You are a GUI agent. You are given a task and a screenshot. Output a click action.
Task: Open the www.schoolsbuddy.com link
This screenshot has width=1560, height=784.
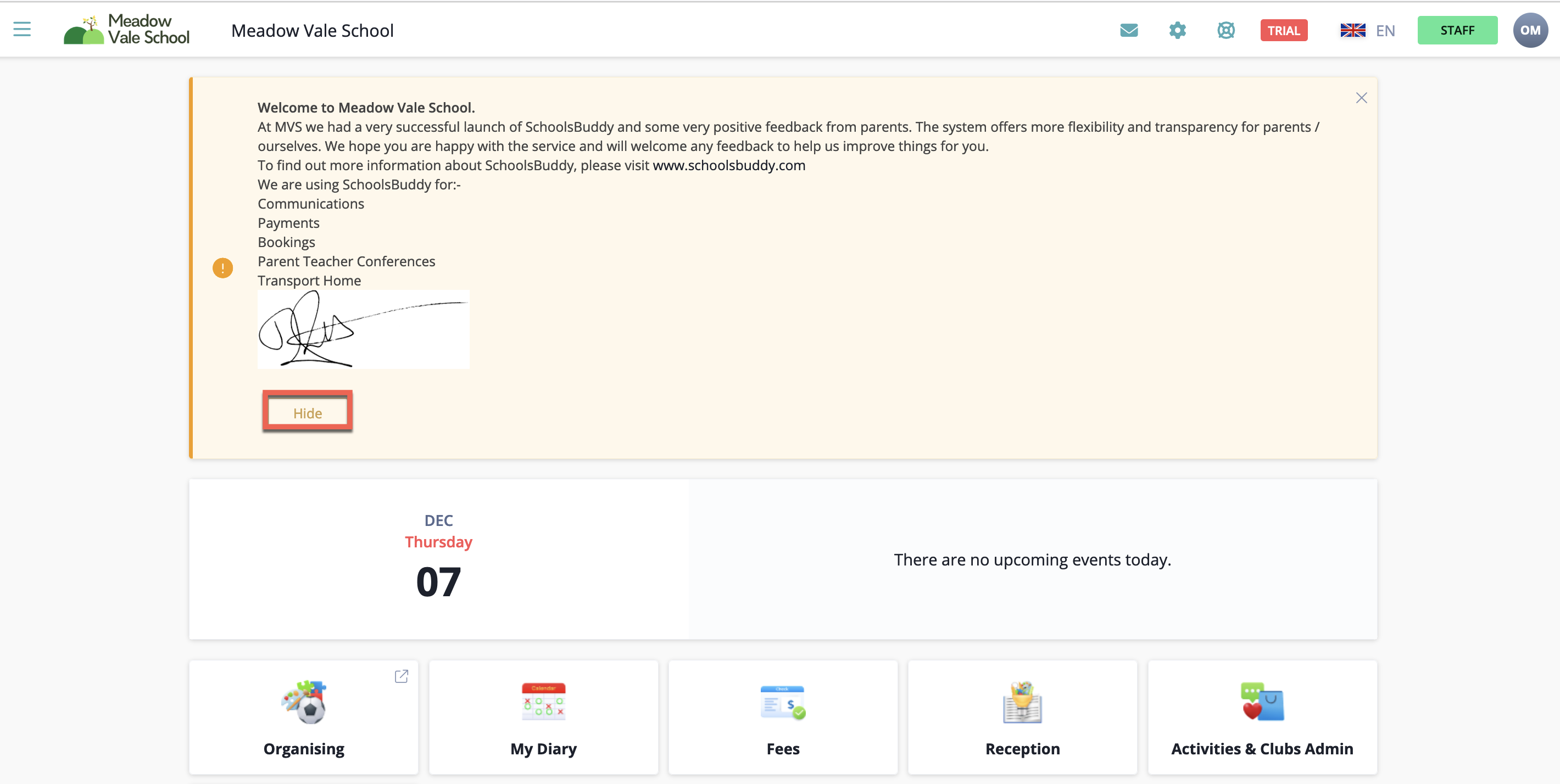(728, 165)
